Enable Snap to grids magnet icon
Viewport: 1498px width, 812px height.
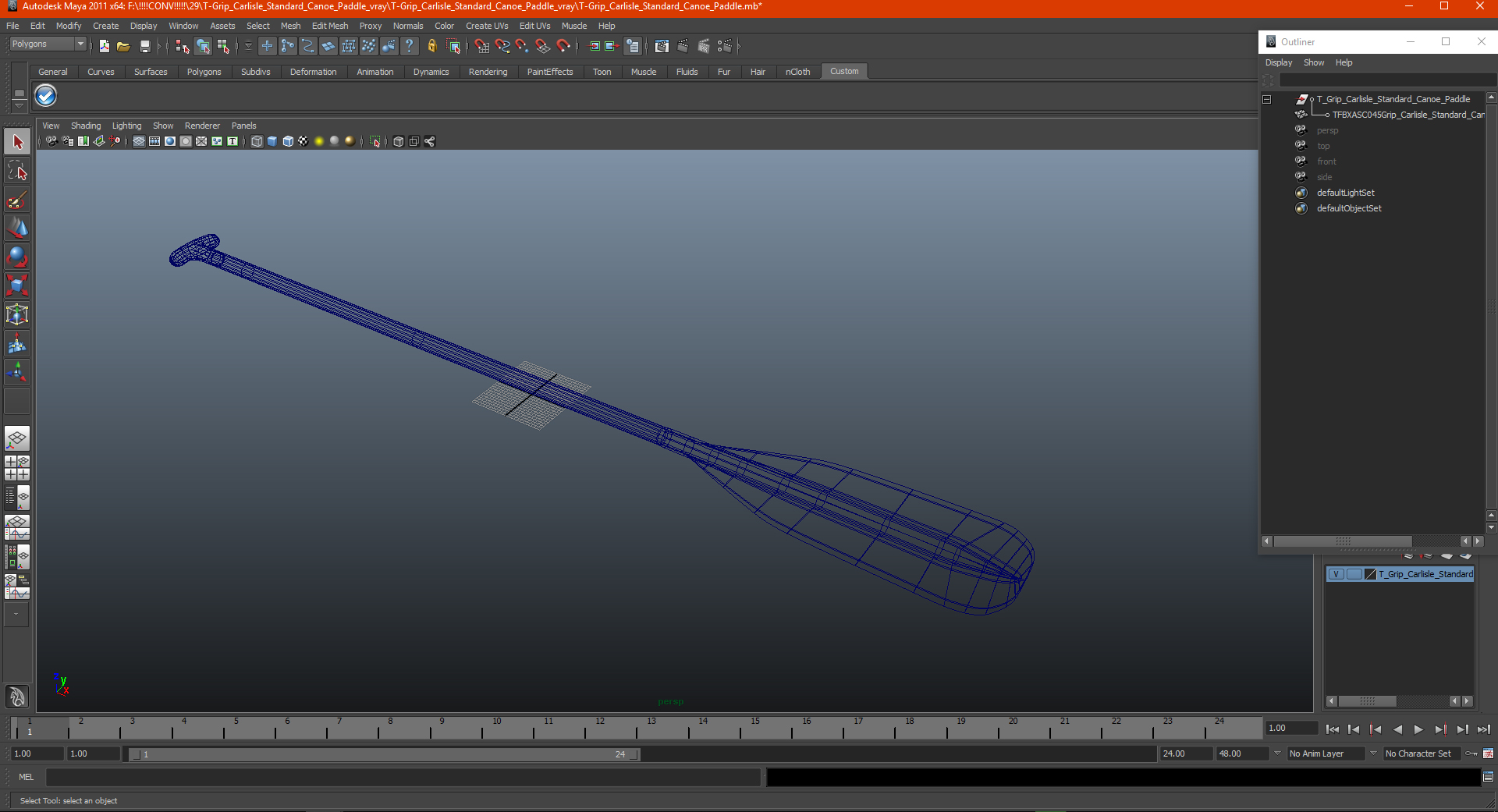482,47
